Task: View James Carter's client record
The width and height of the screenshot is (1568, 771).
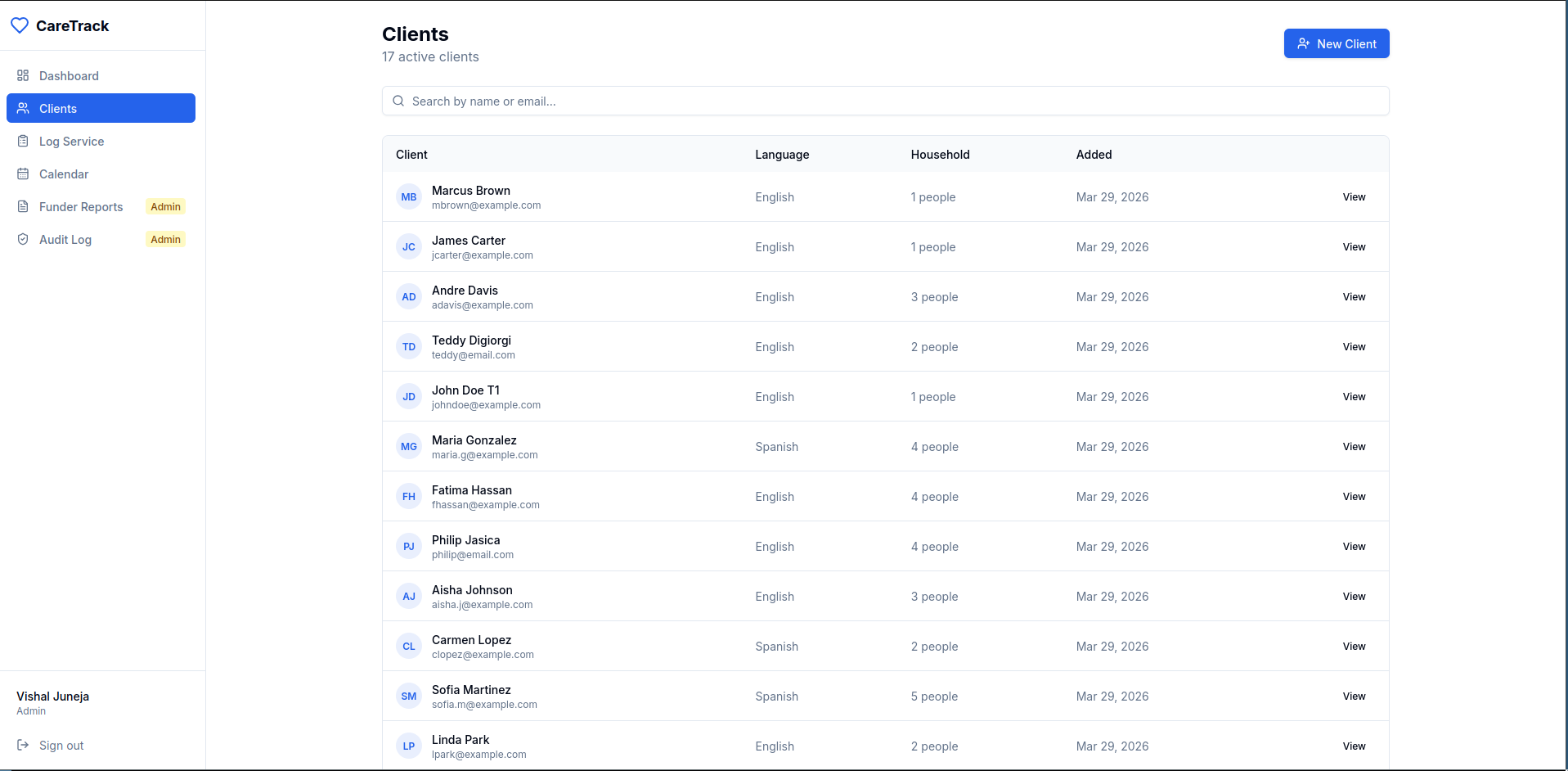Action: coord(1354,246)
